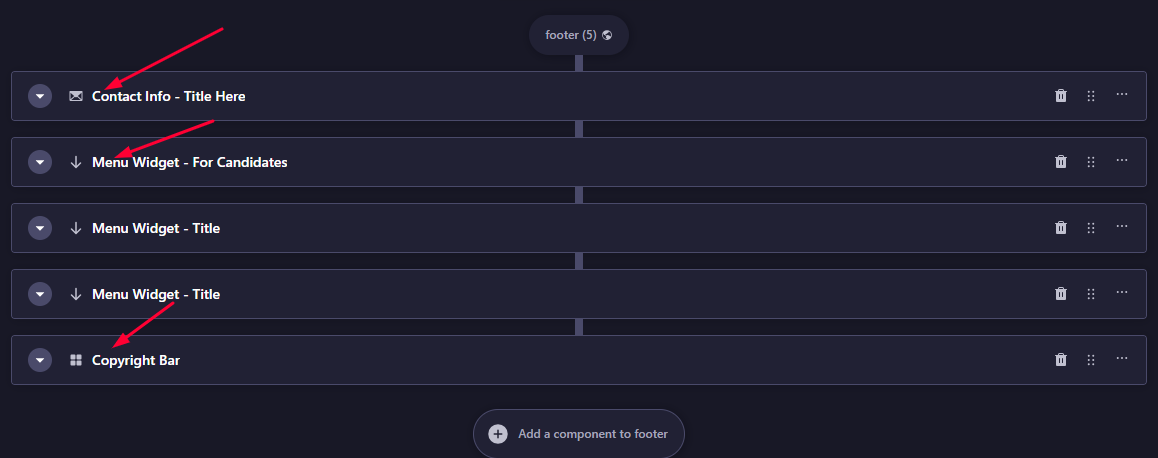
Task: Click the drag handle on For Candidates row
Action: pos(1091,162)
